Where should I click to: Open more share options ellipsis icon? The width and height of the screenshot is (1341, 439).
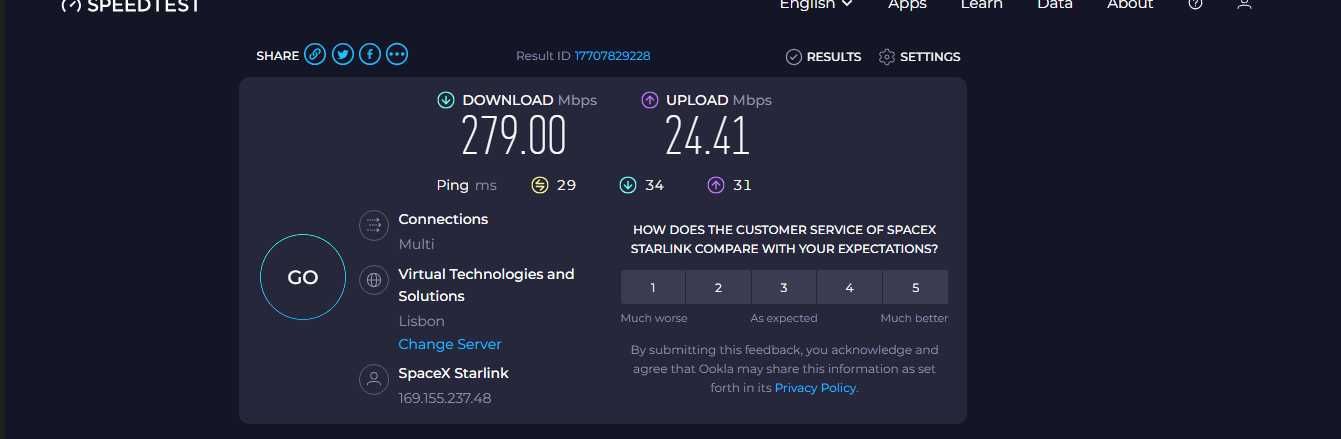click(397, 55)
